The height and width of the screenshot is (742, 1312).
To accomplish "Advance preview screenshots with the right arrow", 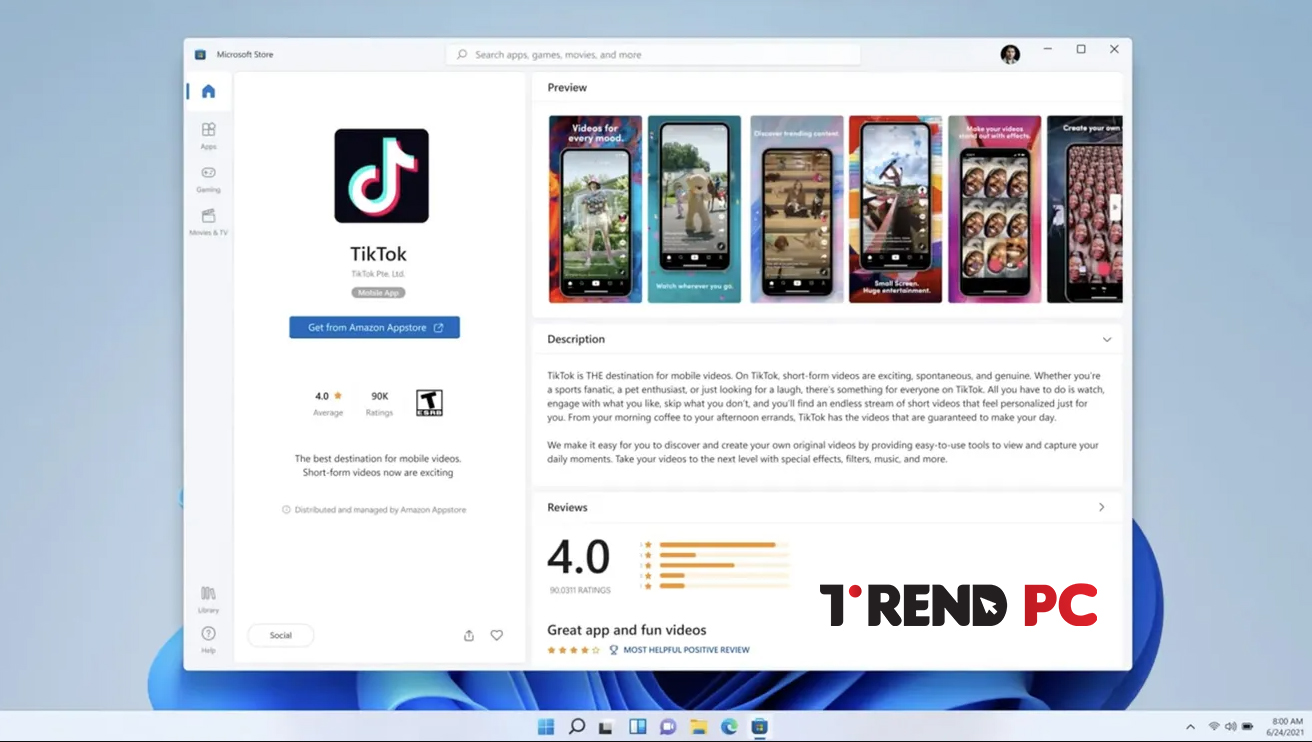I will [1115, 208].
